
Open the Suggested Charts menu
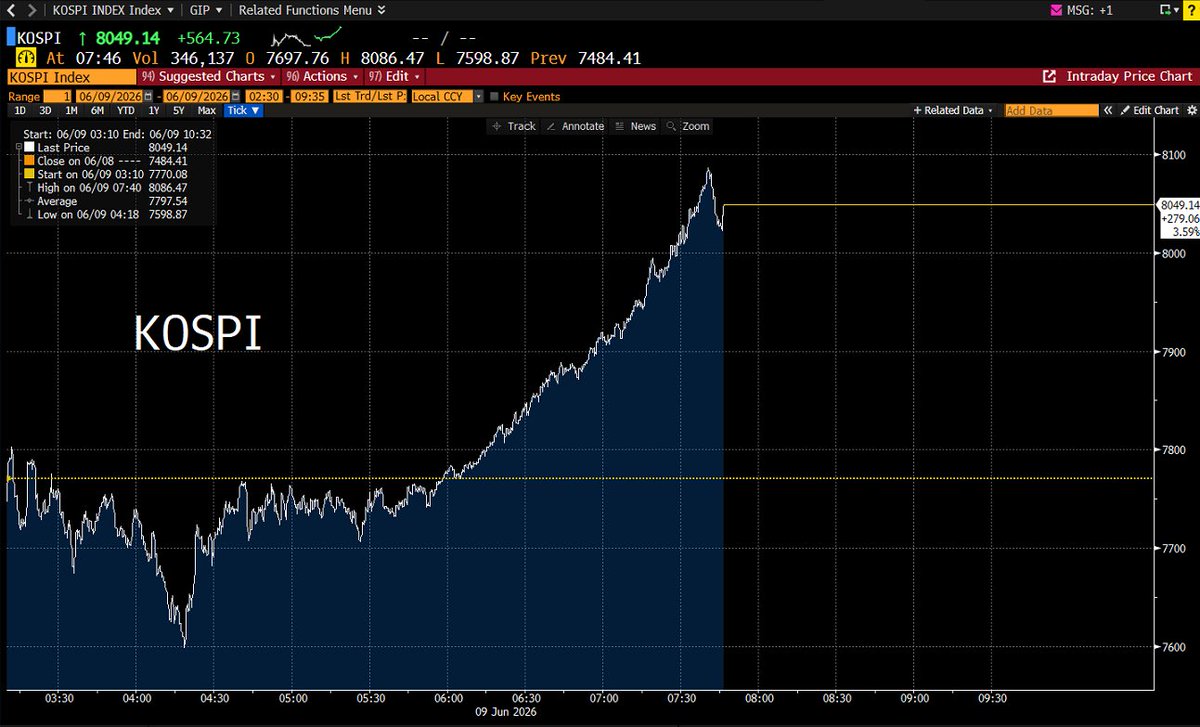click(x=209, y=76)
